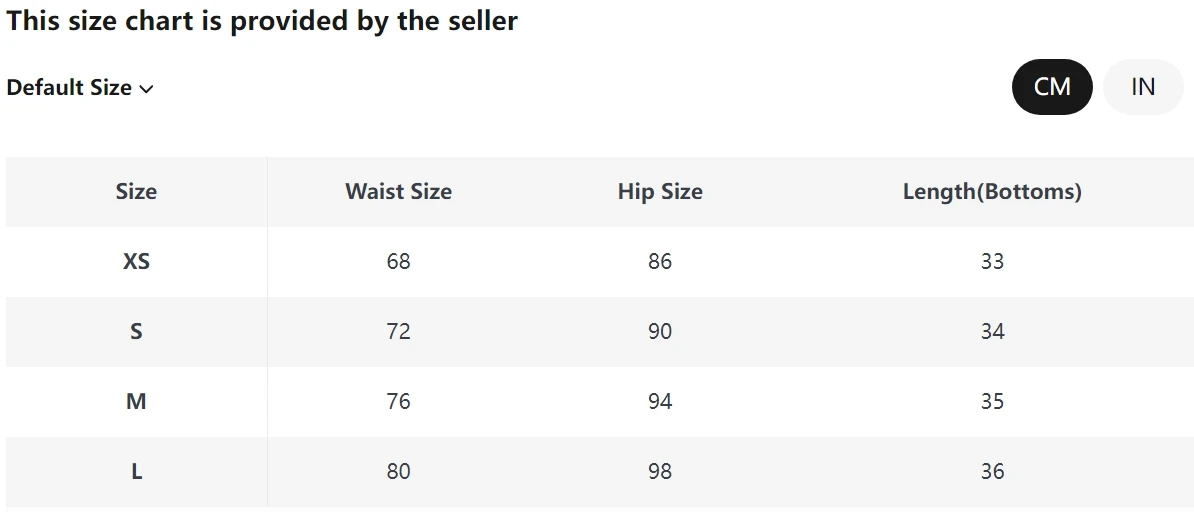Click the S hip value 90
Viewport: 1194px width, 512px height.
point(660,331)
